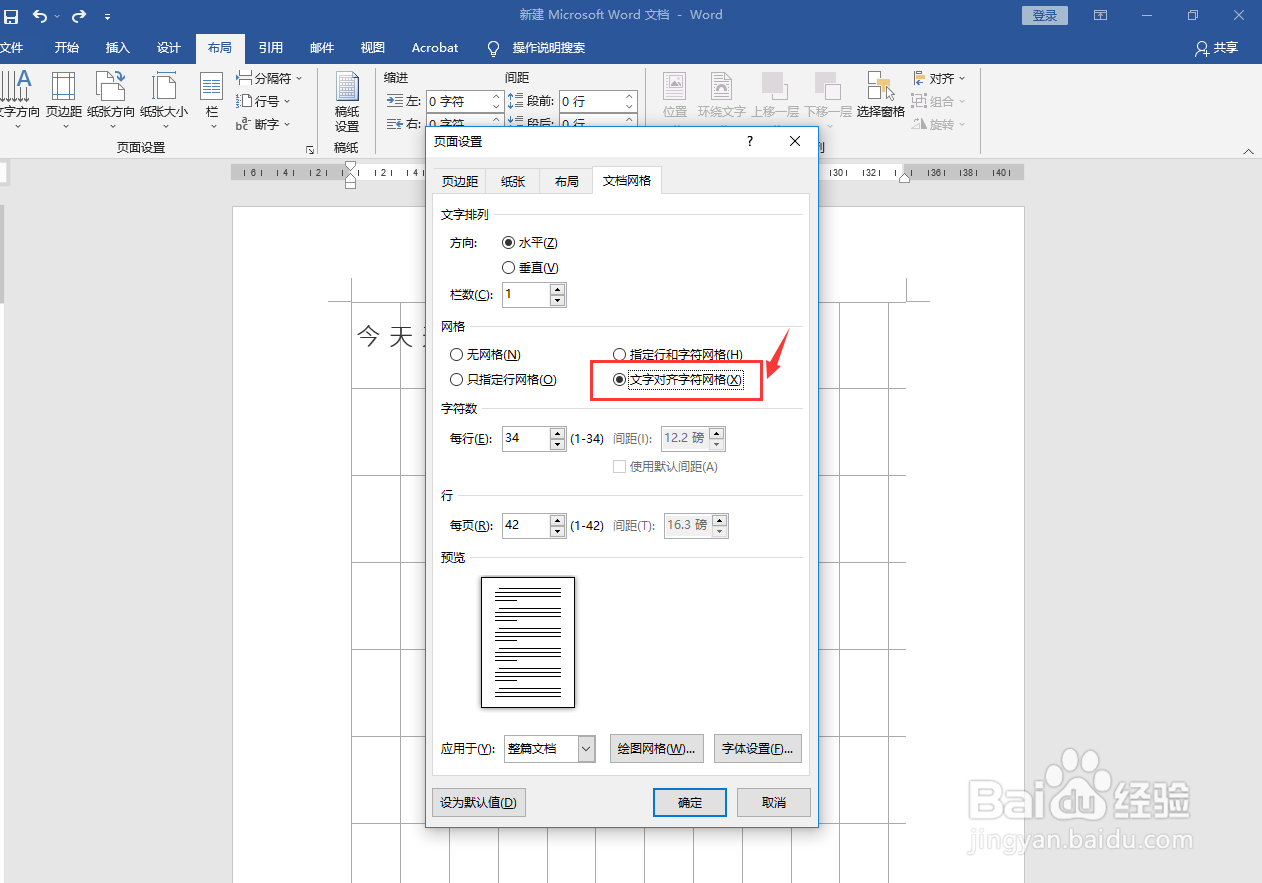The height and width of the screenshot is (883, 1262).
Task: Switch to the 视图 ribbon tab
Action: click(x=373, y=48)
